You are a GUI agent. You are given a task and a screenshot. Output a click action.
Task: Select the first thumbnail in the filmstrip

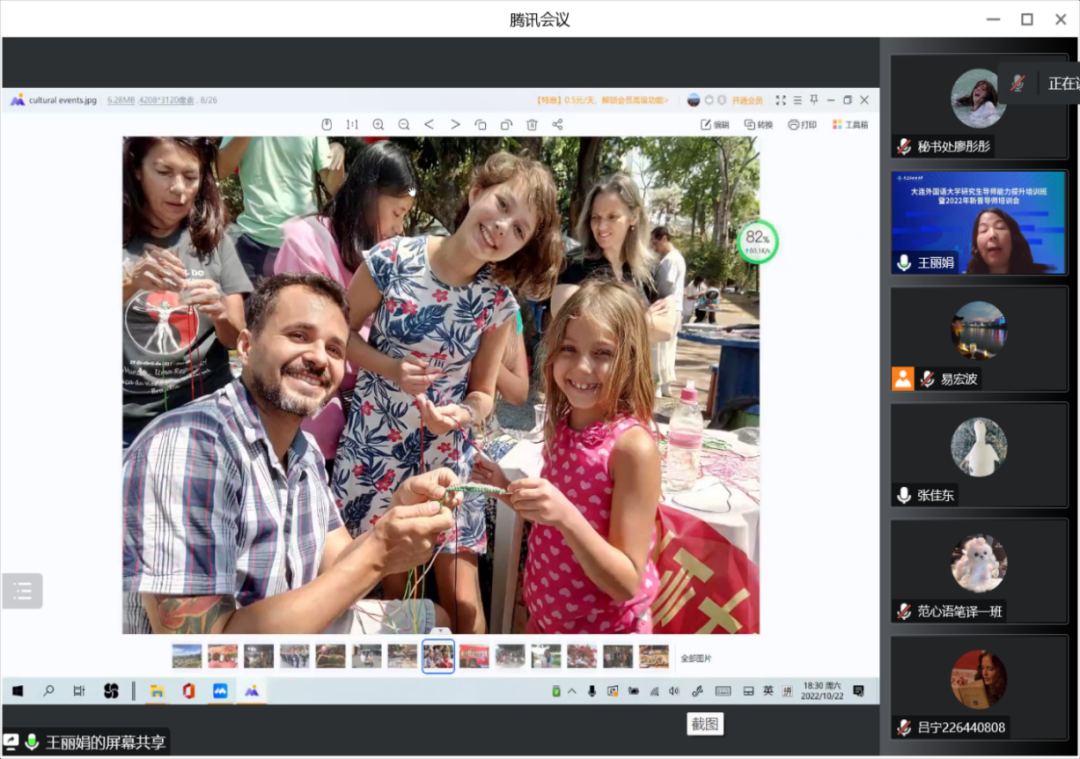tap(187, 656)
